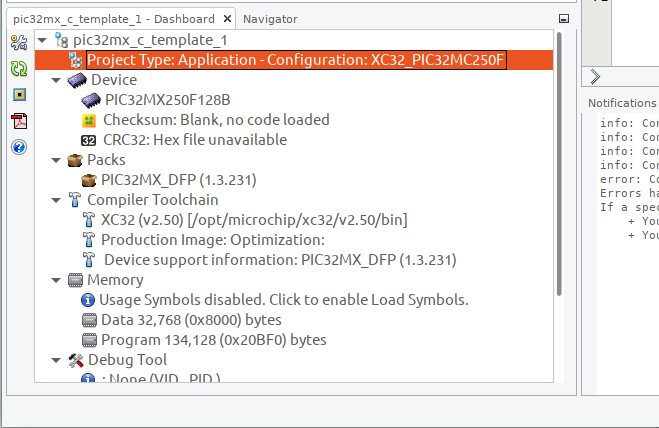Click the chip icon next to PIC32MX250F128B

click(x=91, y=100)
